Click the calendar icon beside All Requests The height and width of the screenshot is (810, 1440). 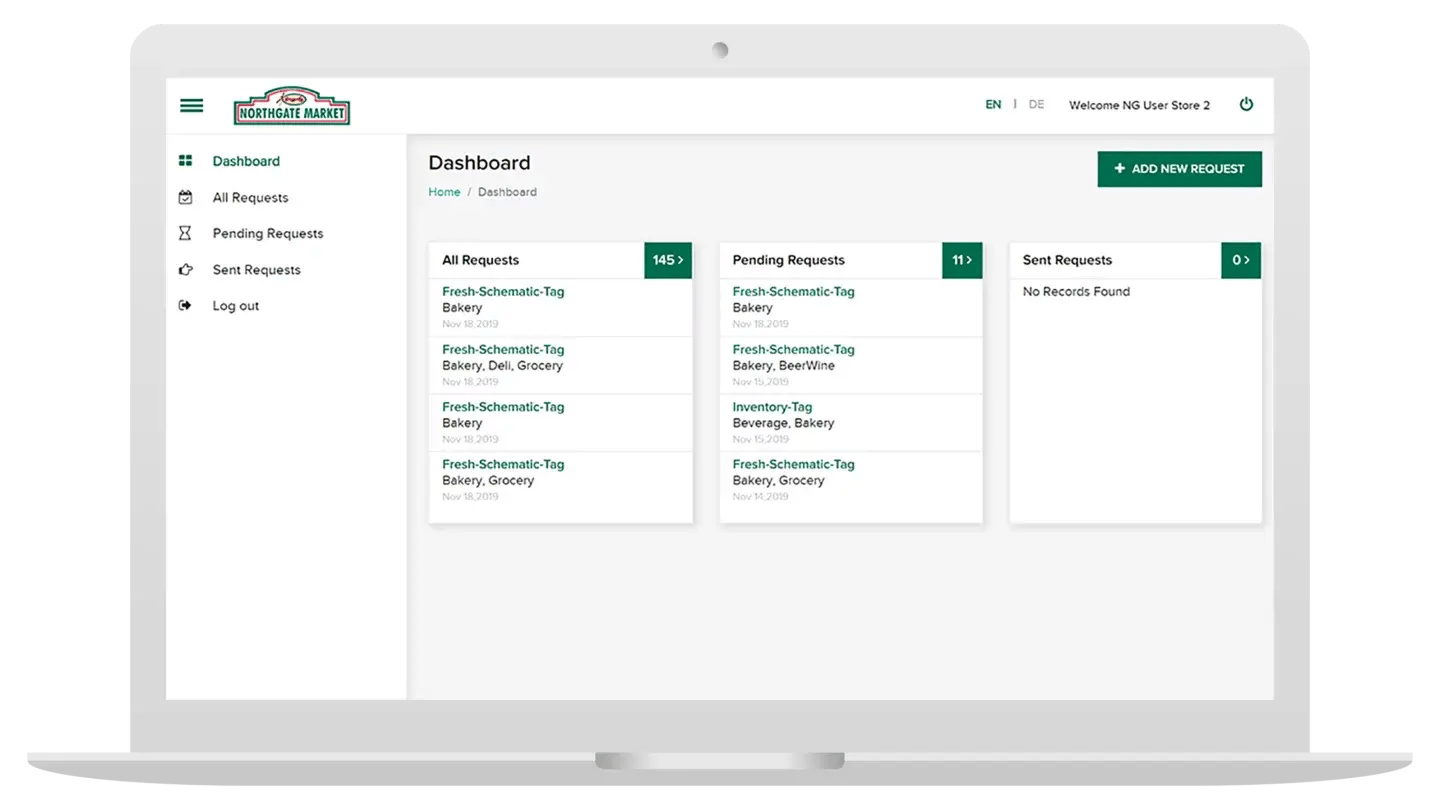click(x=185, y=197)
